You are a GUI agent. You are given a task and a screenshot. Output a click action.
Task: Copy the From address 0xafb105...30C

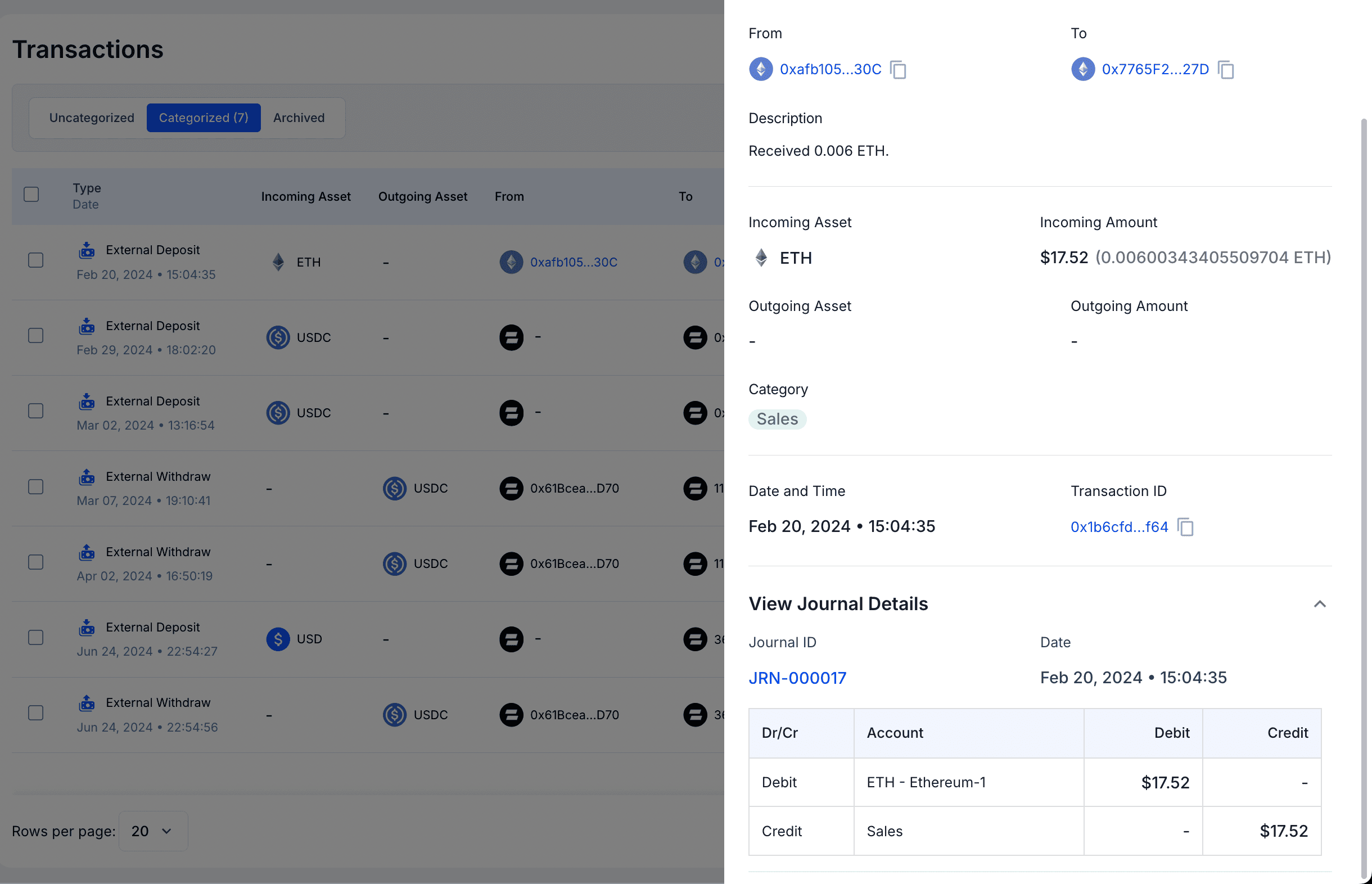898,70
